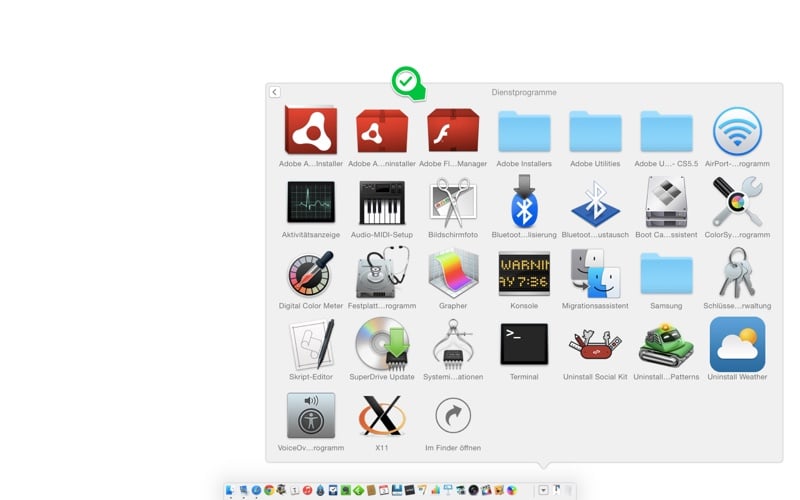Launch Migrationsassistent
Viewport: 800px width, 500px height.
click(595, 273)
